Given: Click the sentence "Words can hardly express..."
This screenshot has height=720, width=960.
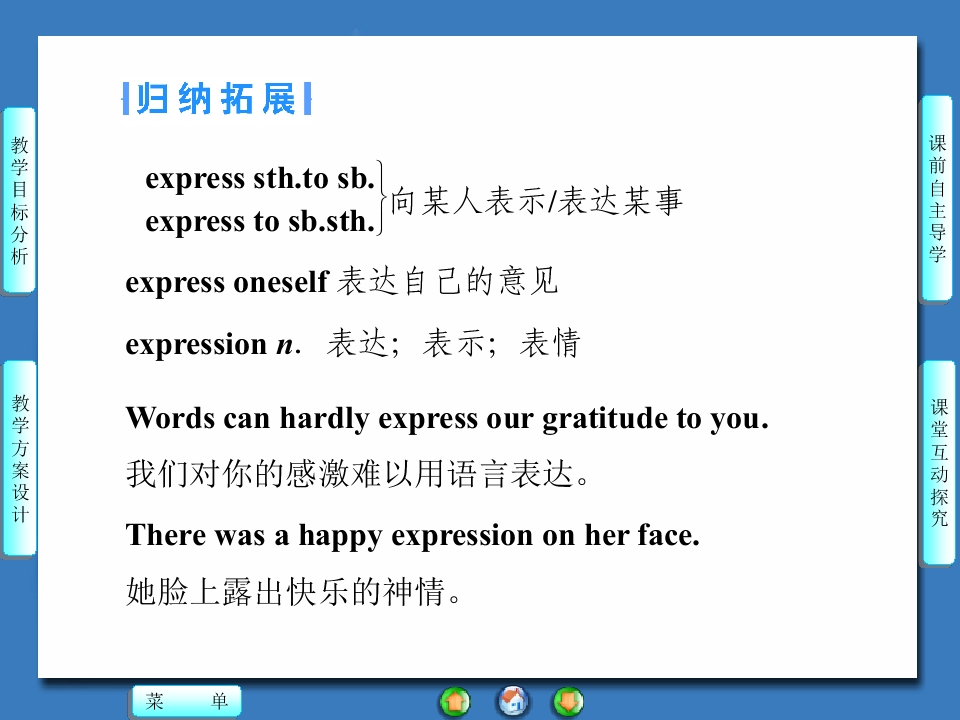Looking at the screenshot, I should pyautogui.click(x=446, y=418).
